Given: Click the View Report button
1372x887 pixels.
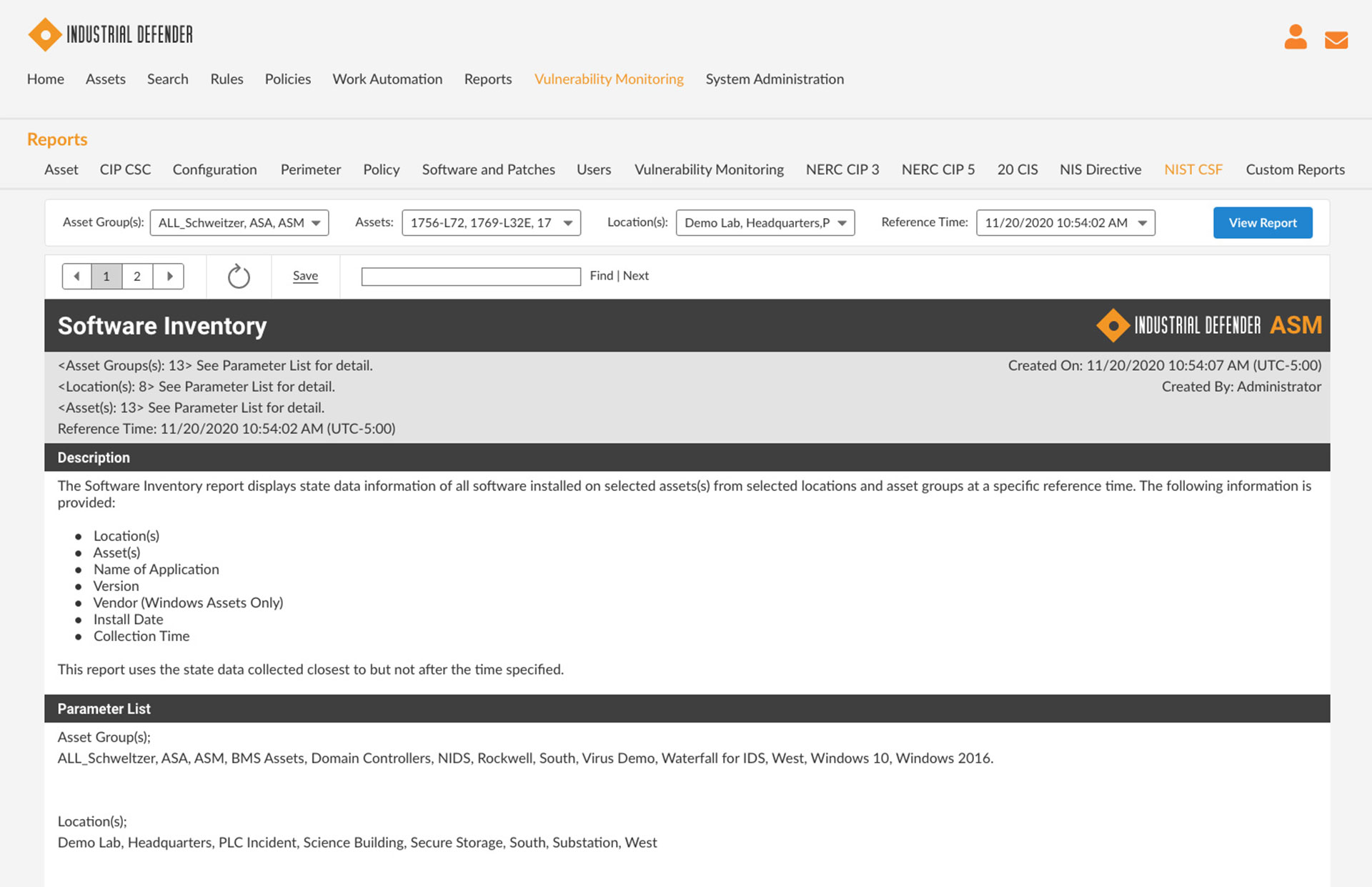Looking at the screenshot, I should pyautogui.click(x=1262, y=223).
